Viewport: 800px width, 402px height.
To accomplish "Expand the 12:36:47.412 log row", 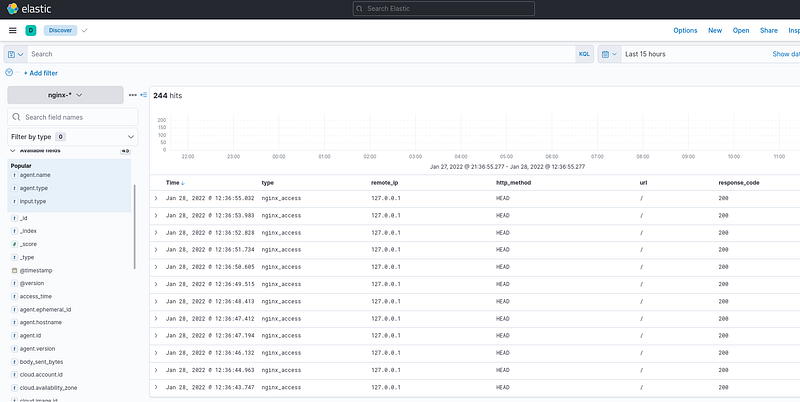I will [x=156, y=318].
